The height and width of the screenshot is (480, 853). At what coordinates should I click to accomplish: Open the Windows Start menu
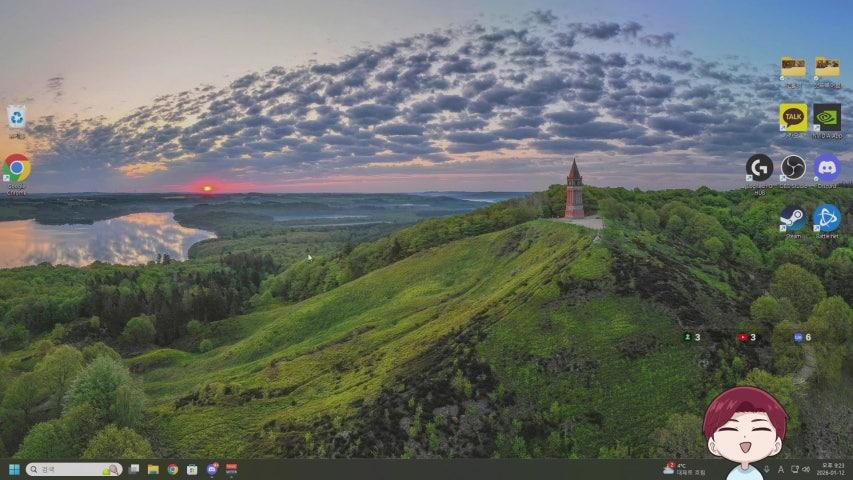click(x=14, y=469)
